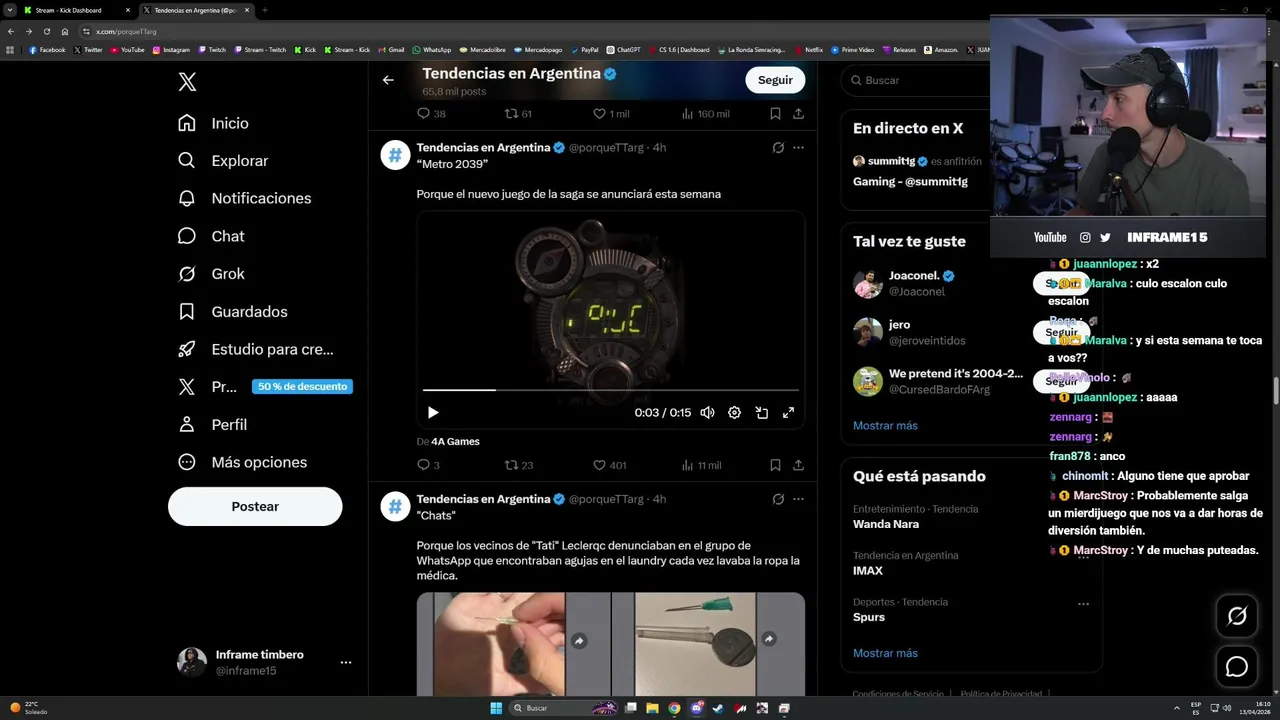This screenshot has width=1280, height=720.
Task: Enter fullscreen for the Metro 2039 video
Action: [788, 412]
